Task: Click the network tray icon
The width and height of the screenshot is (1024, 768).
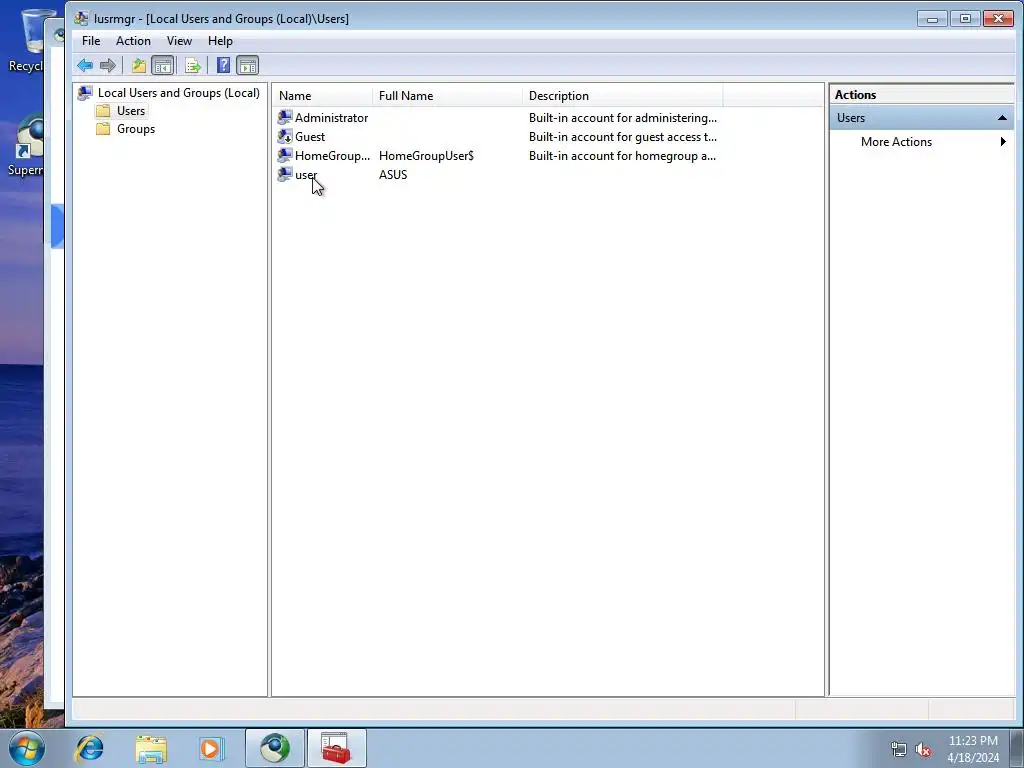Action: coord(899,750)
